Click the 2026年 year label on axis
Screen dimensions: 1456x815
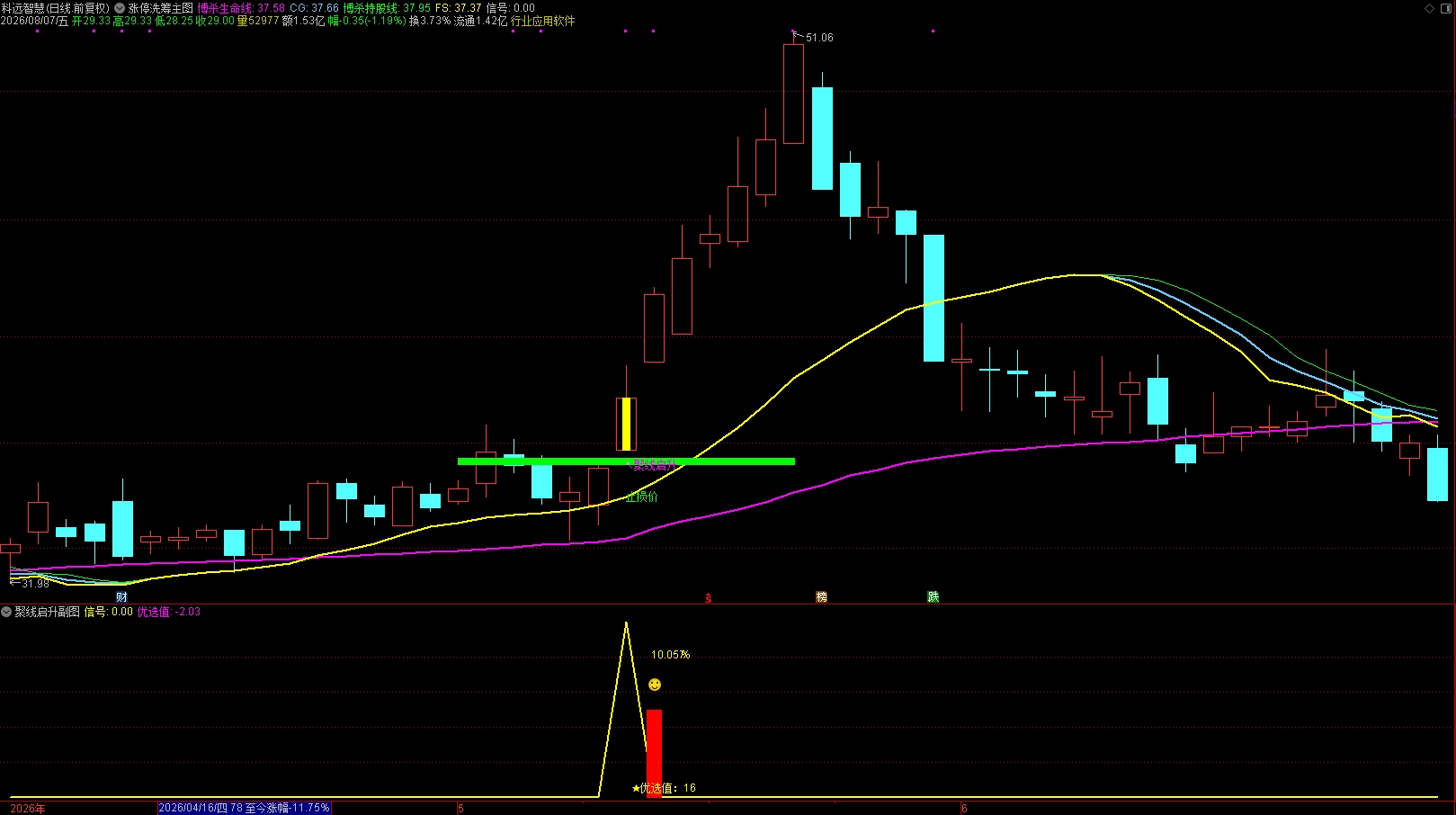click(x=28, y=809)
